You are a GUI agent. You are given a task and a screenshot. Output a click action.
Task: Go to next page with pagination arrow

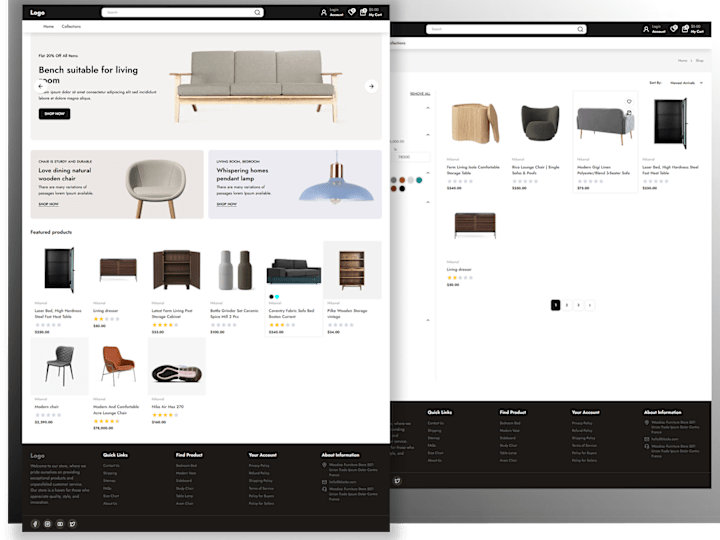pyautogui.click(x=590, y=305)
